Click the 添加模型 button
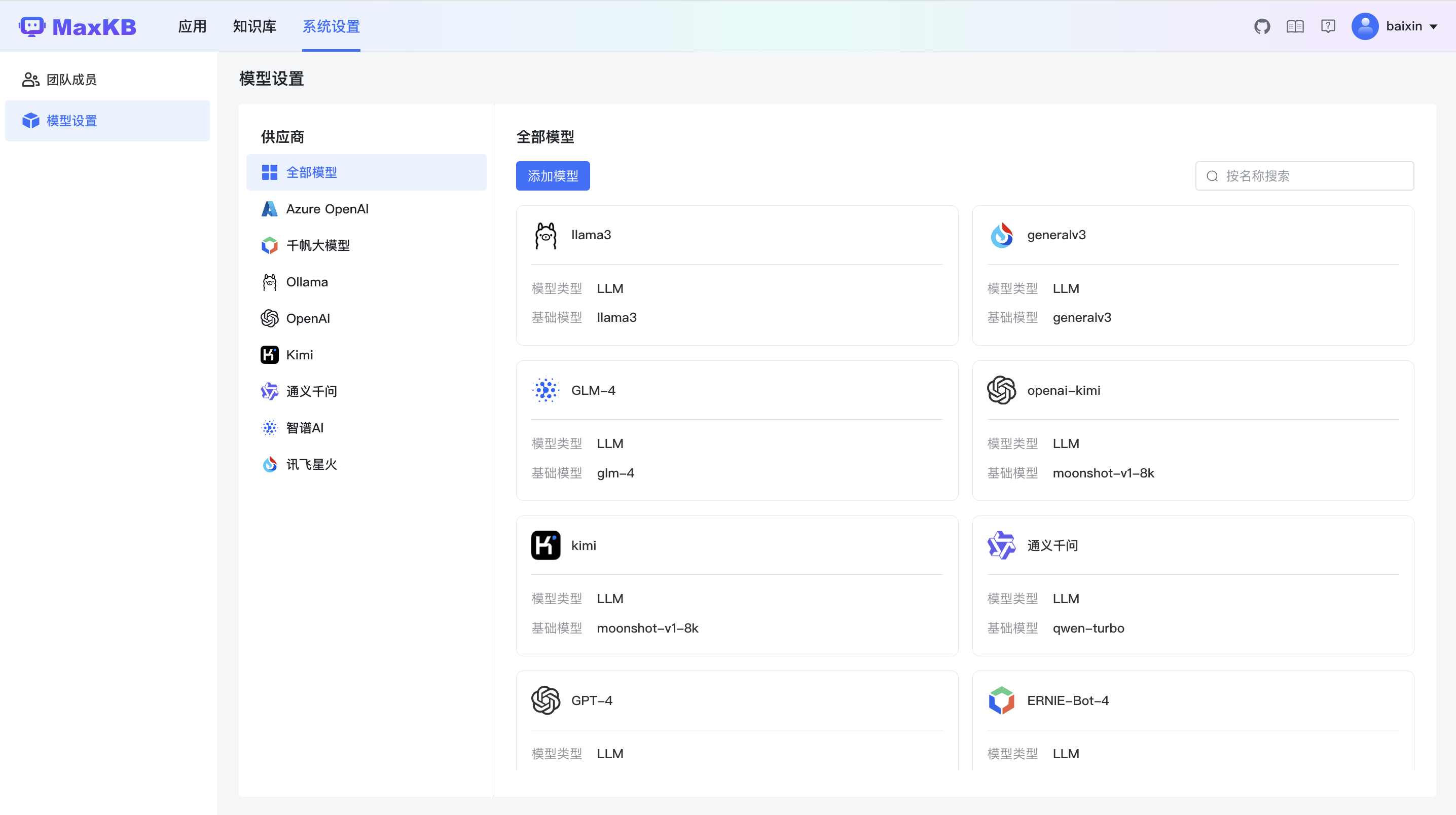Viewport: 1456px width, 815px height. (x=552, y=176)
